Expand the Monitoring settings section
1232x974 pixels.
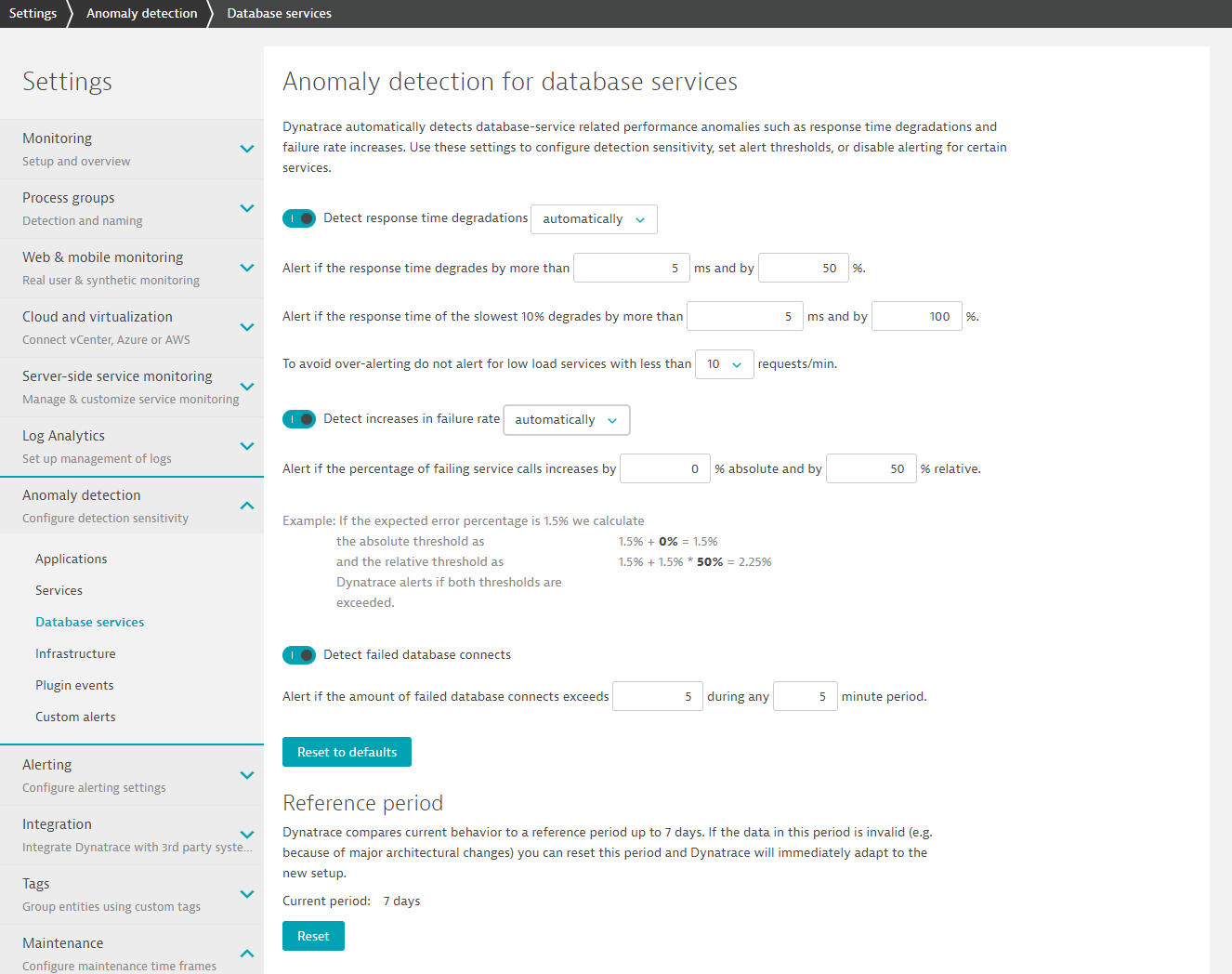click(x=247, y=149)
